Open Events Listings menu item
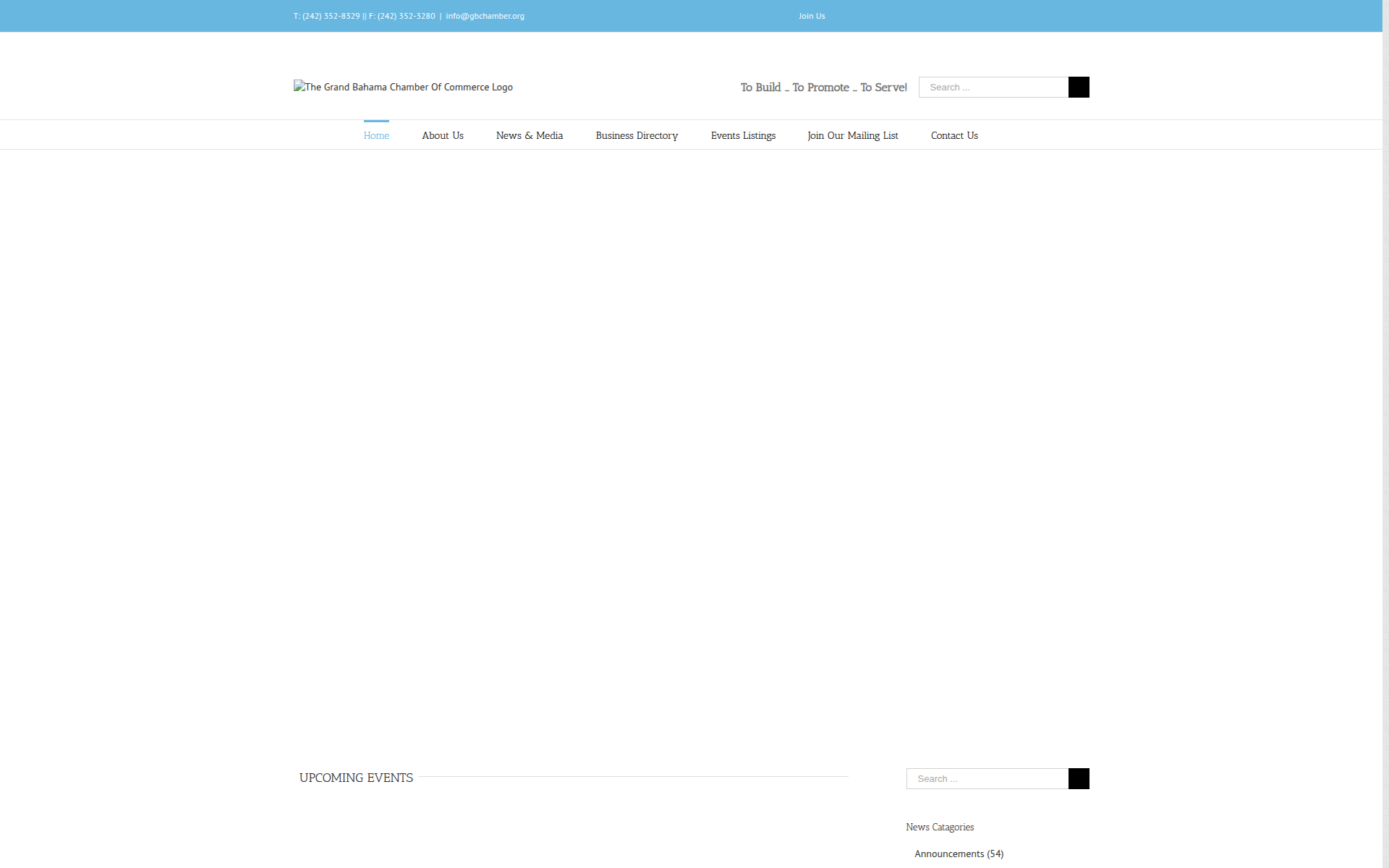The width and height of the screenshot is (1389, 868). [743, 135]
